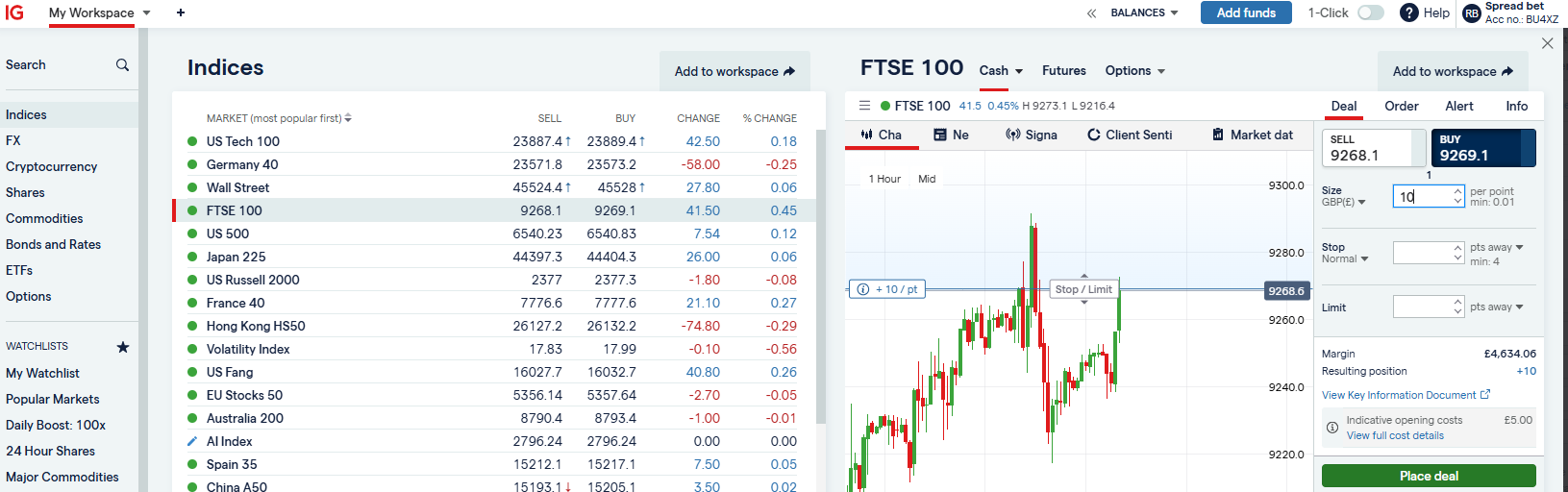1568x492 pixels.
Task: Click the Stop / Limit chart handle
Action: tap(1083, 289)
